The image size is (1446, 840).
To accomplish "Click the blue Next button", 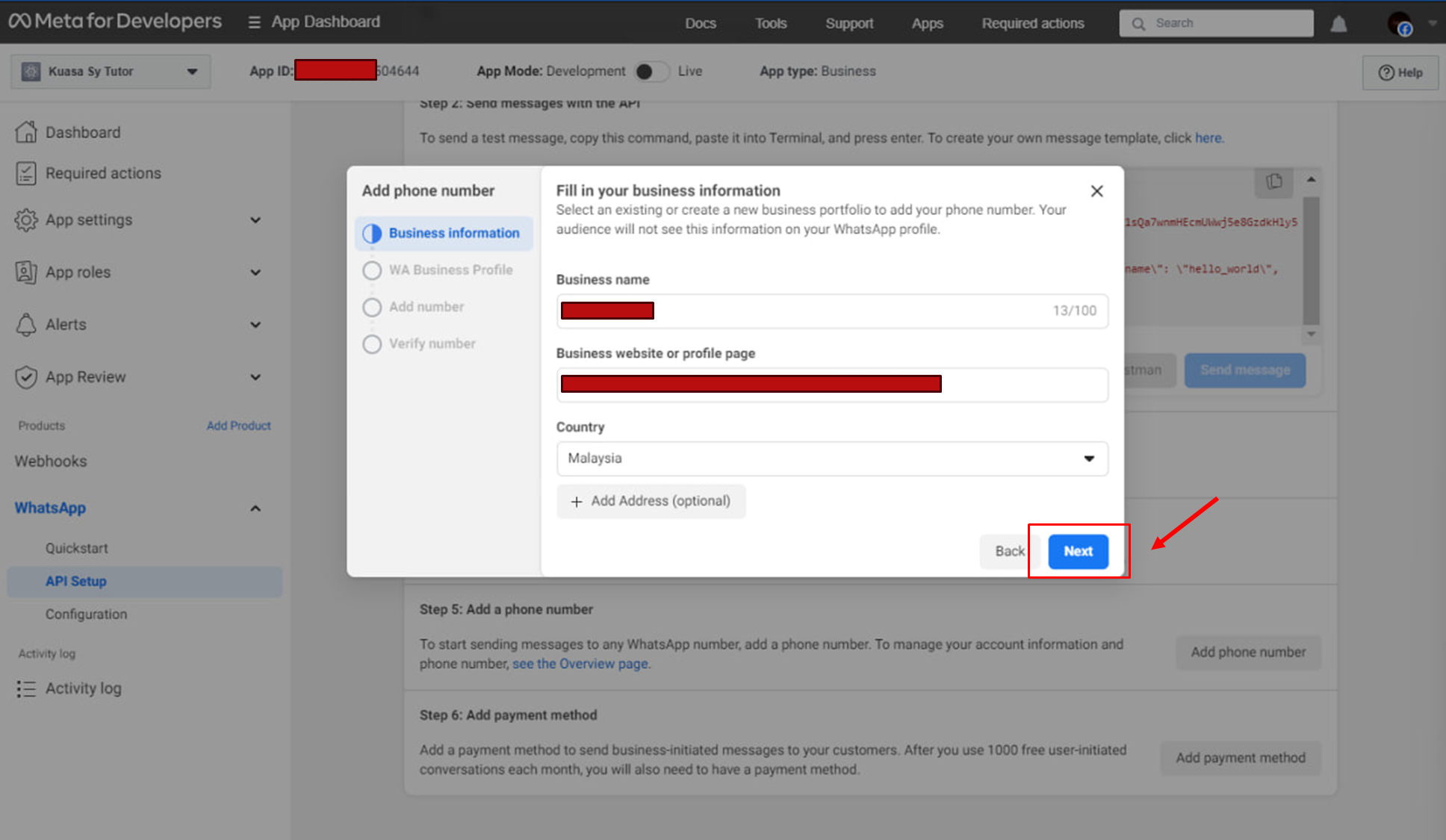I will pos(1078,551).
